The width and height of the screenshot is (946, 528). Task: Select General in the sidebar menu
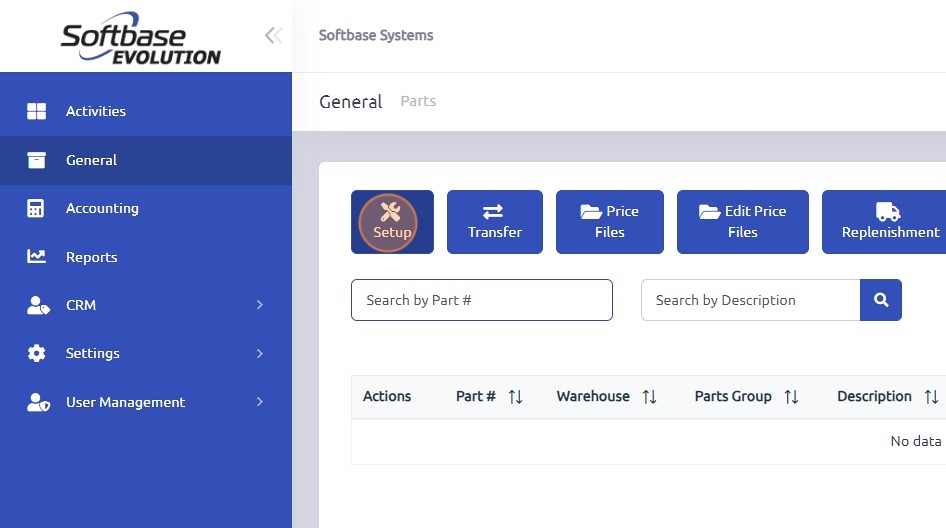[146, 160]
